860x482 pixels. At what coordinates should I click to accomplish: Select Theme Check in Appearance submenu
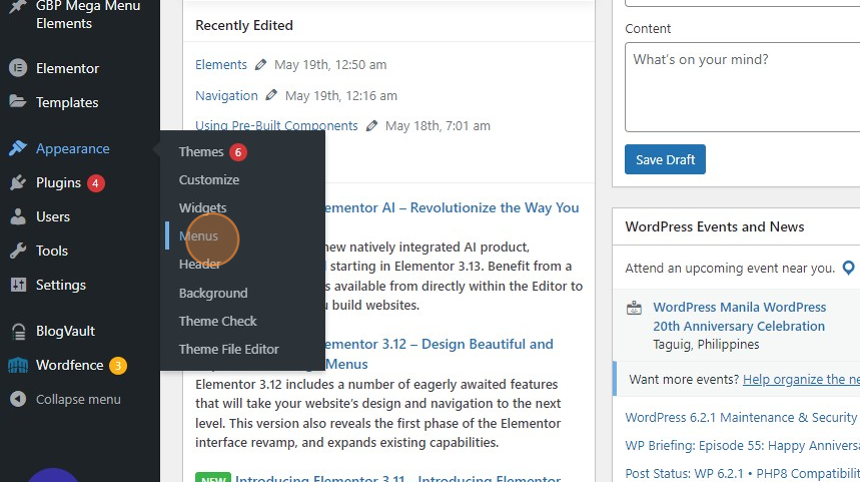pyautogui.click(x=218, y=321)
